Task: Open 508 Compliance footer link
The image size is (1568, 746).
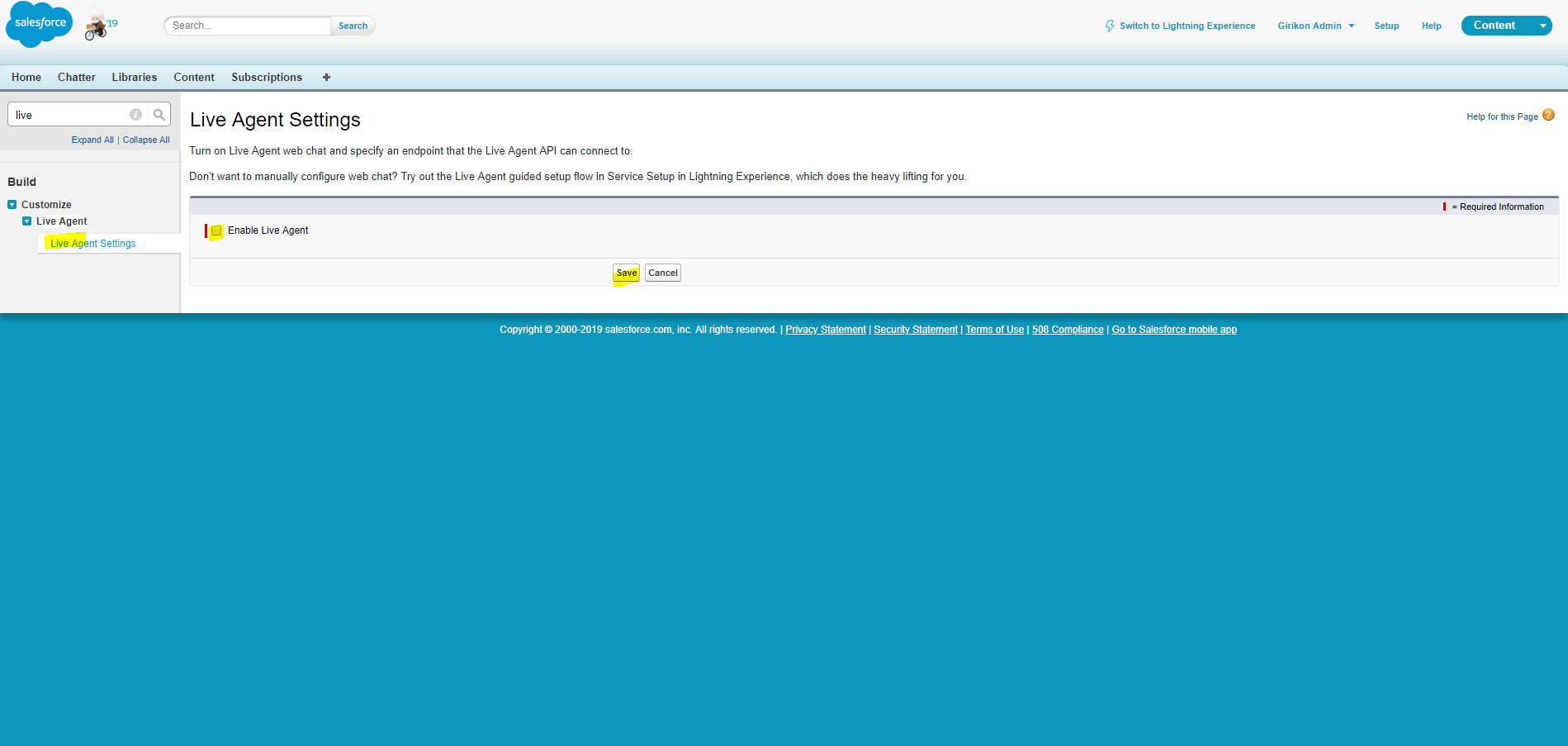Action: [x=1068, y=330]
